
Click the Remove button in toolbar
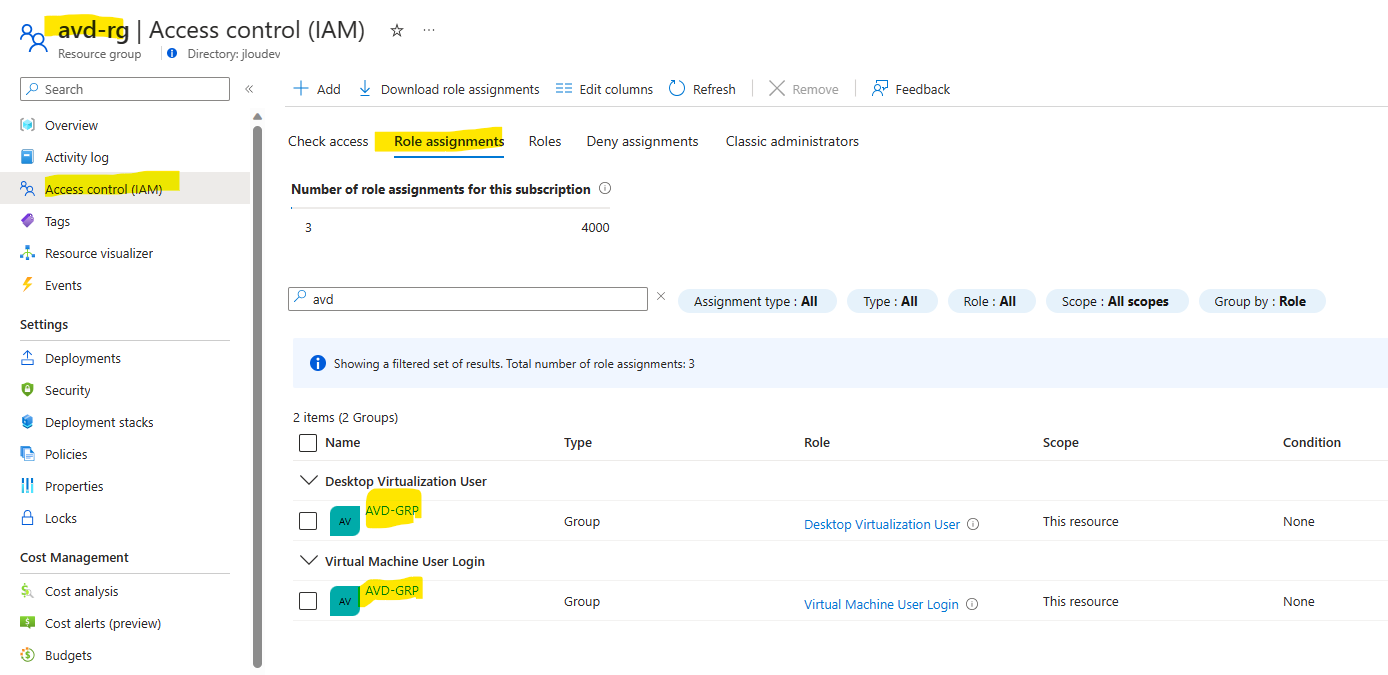tap(804, 89)
